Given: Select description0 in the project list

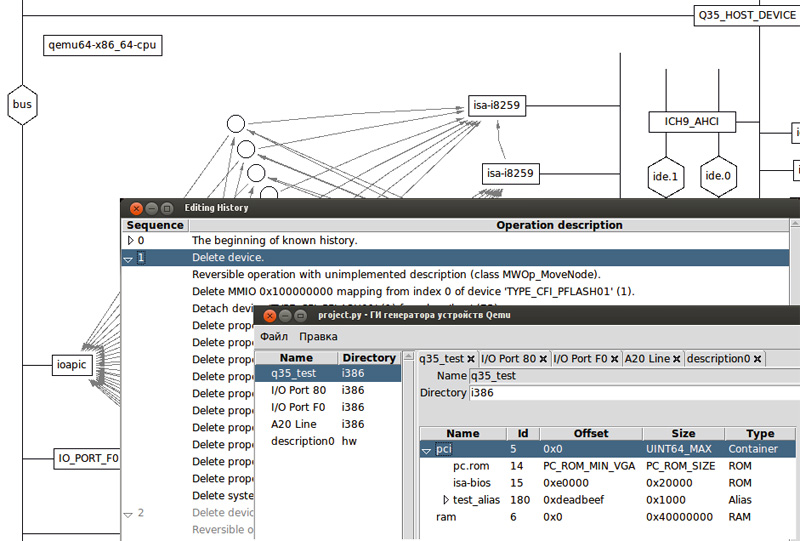Looking at the screenshot, I should coord(300,441).
